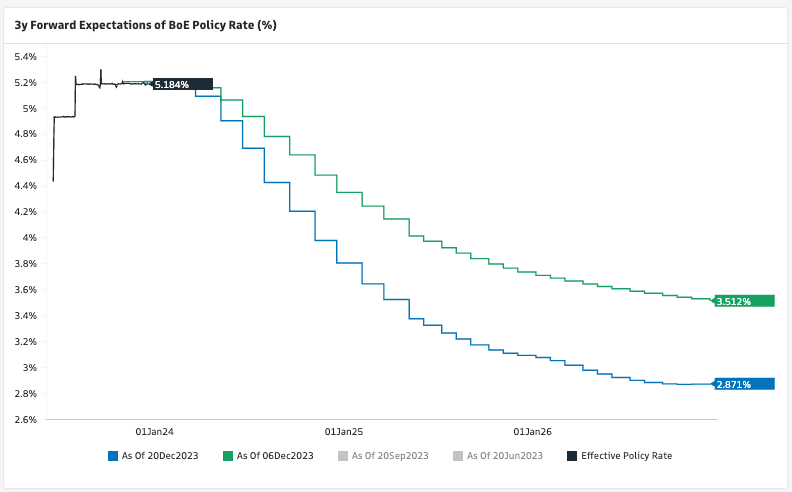Click the blue swatch for As Of 20Dec2023
This screenshot has width=792, height=492.
point(113,456)
